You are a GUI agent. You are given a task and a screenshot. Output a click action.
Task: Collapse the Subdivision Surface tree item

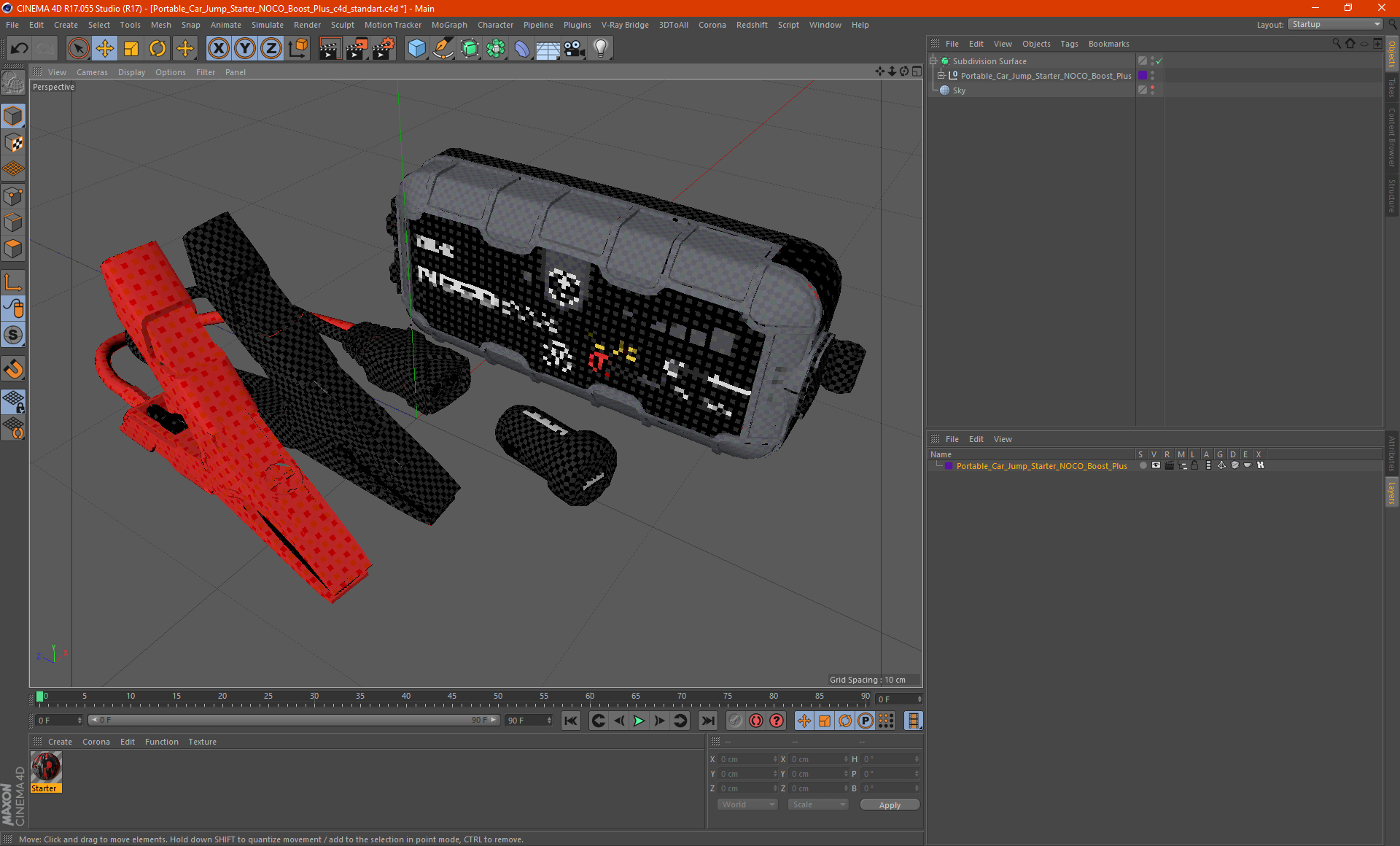[x=933, y=61]
